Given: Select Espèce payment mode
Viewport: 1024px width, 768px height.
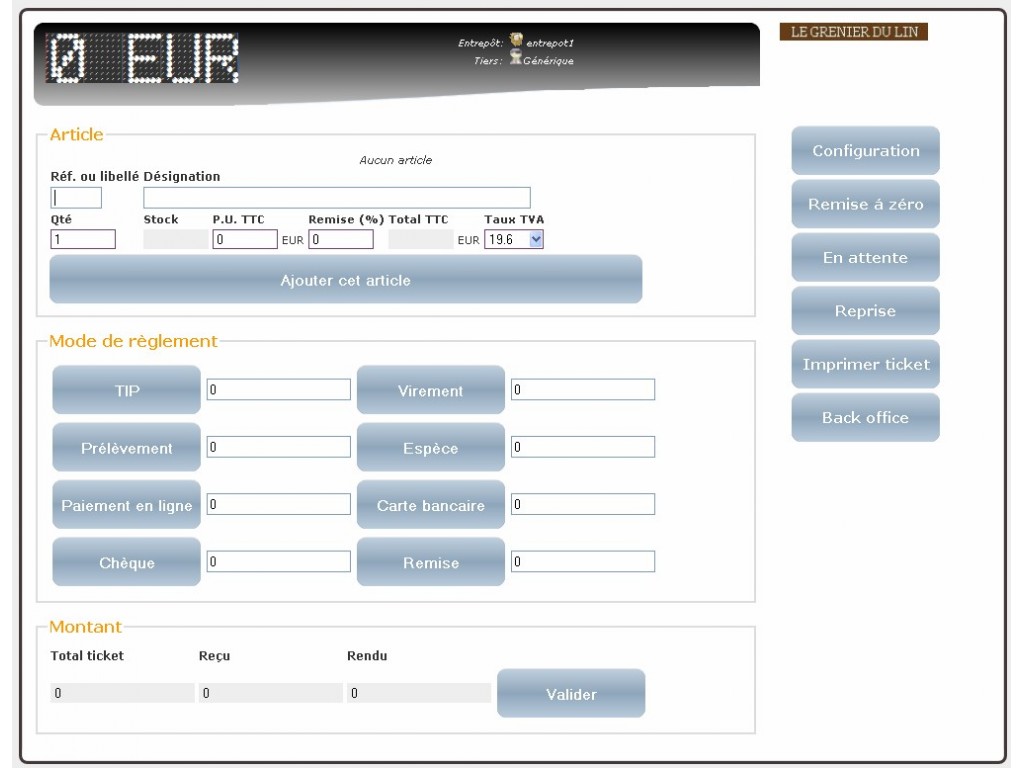Looking at the screenshot, I should [x=430, y=447].
